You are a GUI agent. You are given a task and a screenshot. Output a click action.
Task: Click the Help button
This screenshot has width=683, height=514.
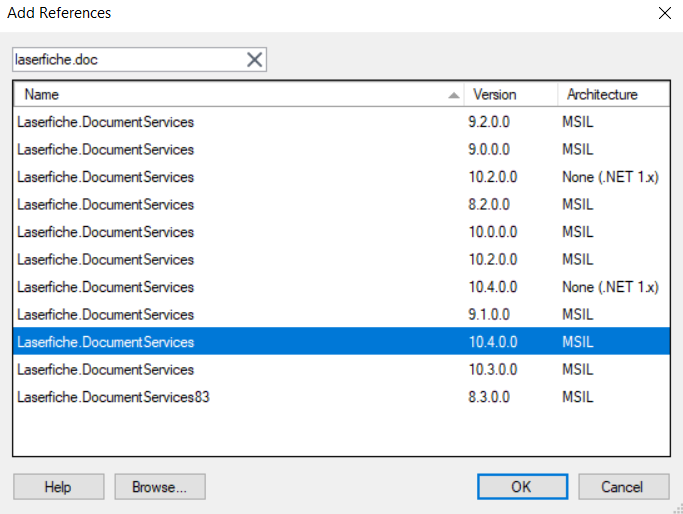pos(58,487)
